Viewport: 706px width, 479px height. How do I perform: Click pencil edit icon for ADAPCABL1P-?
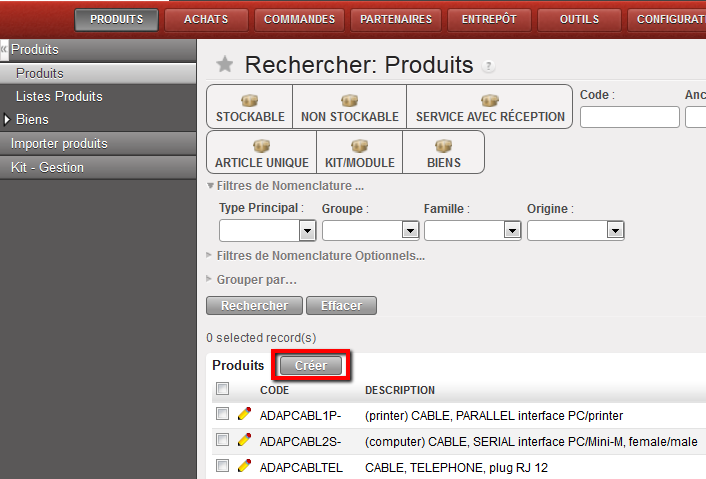click(244, 413)
